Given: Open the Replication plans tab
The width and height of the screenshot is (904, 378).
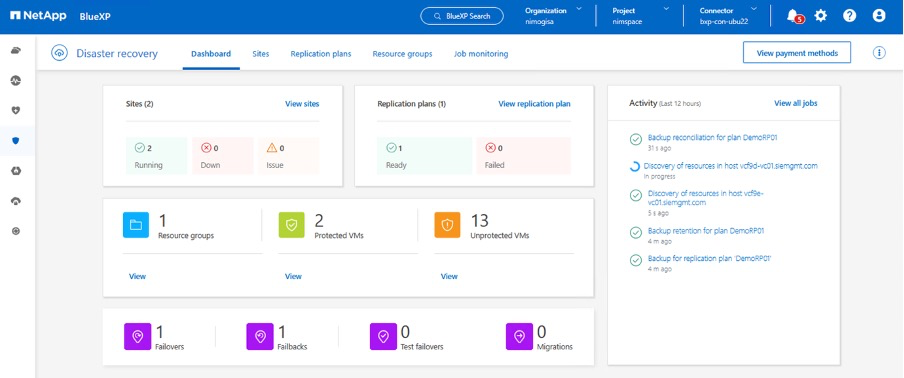Looking at the screenshot, I should point(321,54).
